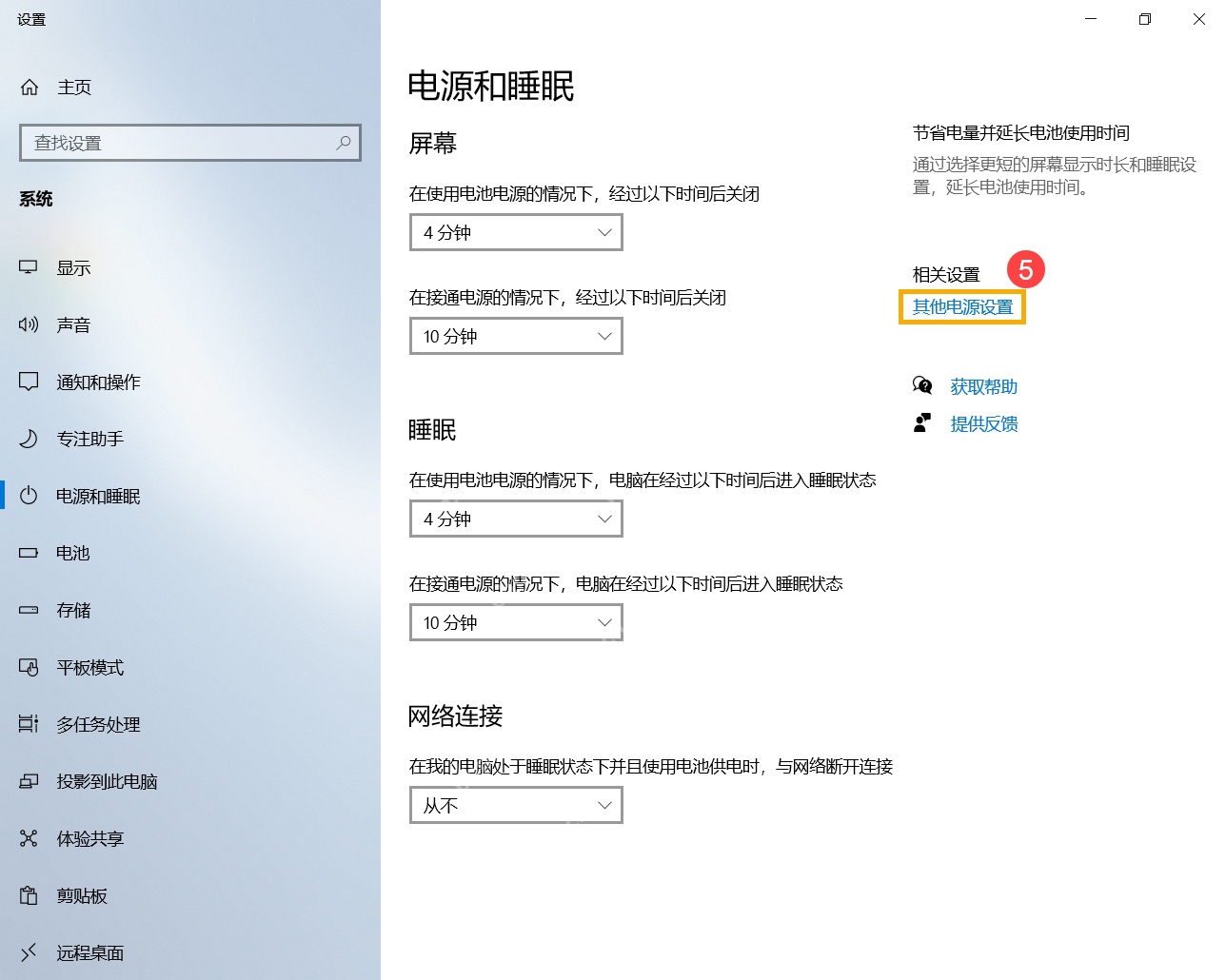
Task: Open 获取帮助 link
Action: click(984, 387)
